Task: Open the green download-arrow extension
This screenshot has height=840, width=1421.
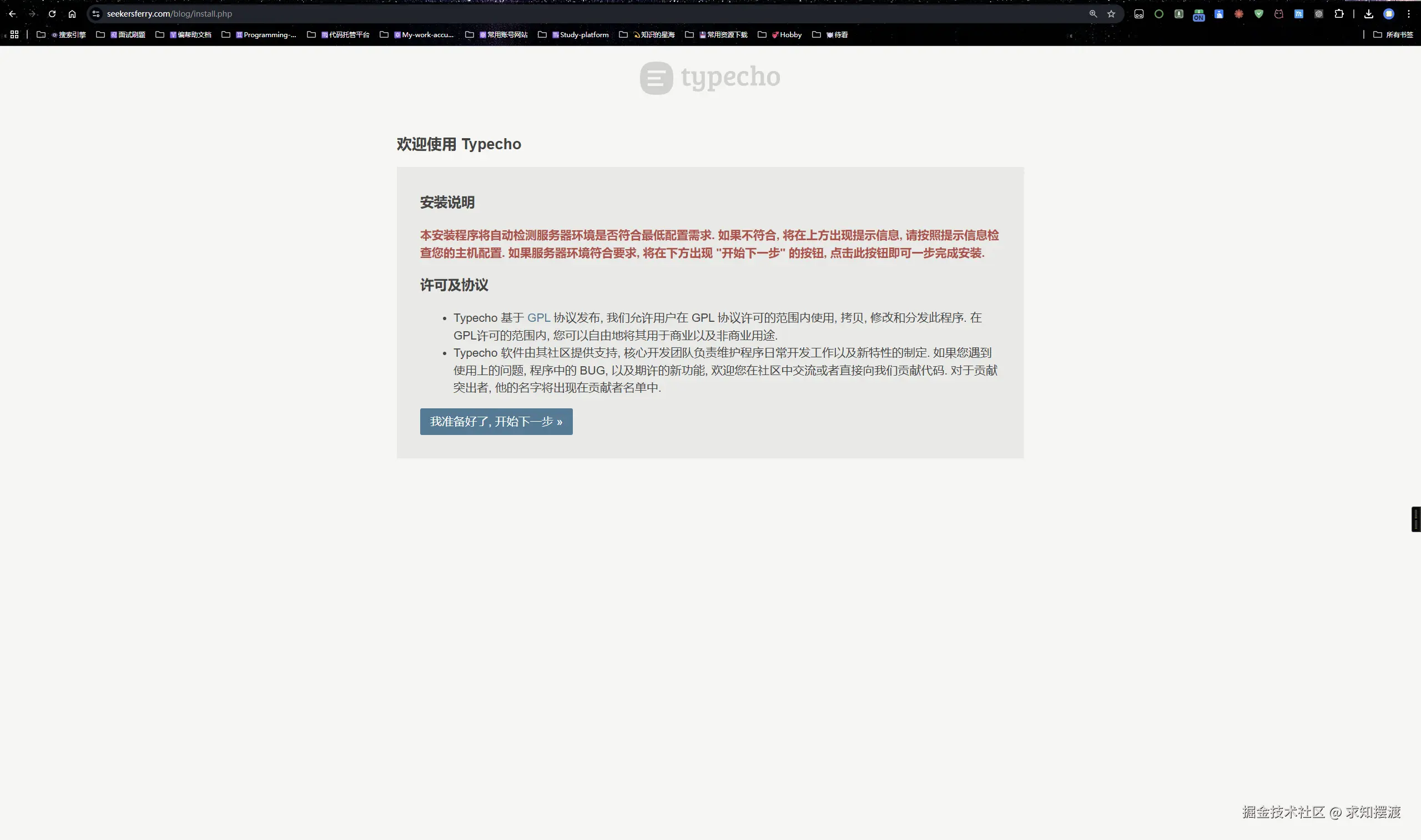Action: [1178, 13]
